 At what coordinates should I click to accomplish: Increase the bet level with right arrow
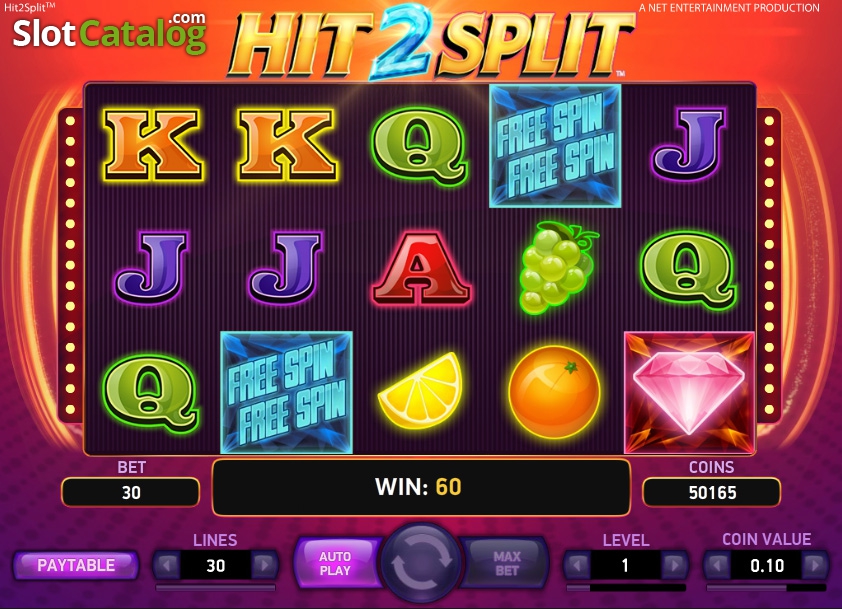tap(674, 565)
